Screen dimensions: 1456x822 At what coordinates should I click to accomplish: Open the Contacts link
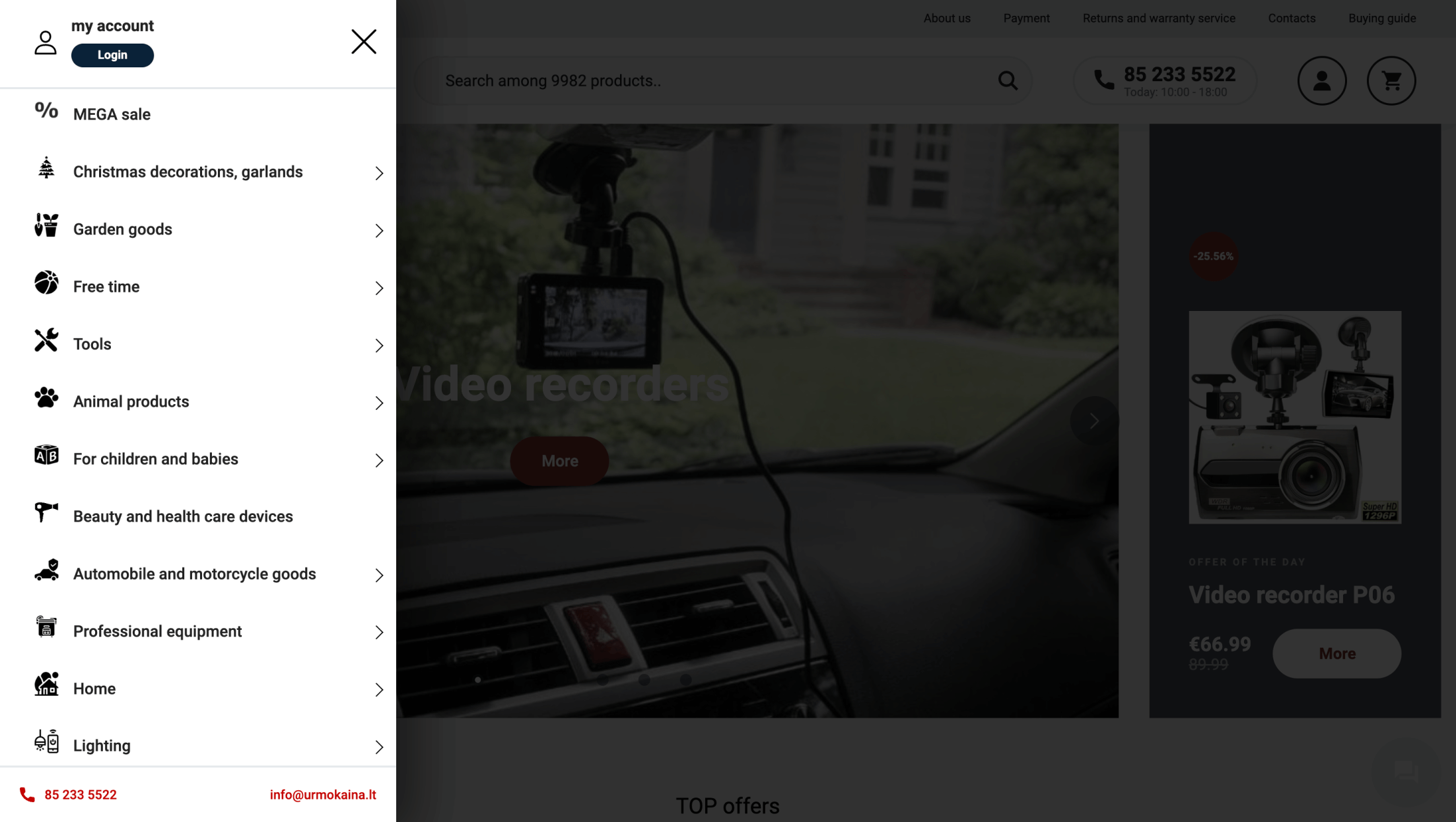pyautogui.click(x=1292, y=18)
